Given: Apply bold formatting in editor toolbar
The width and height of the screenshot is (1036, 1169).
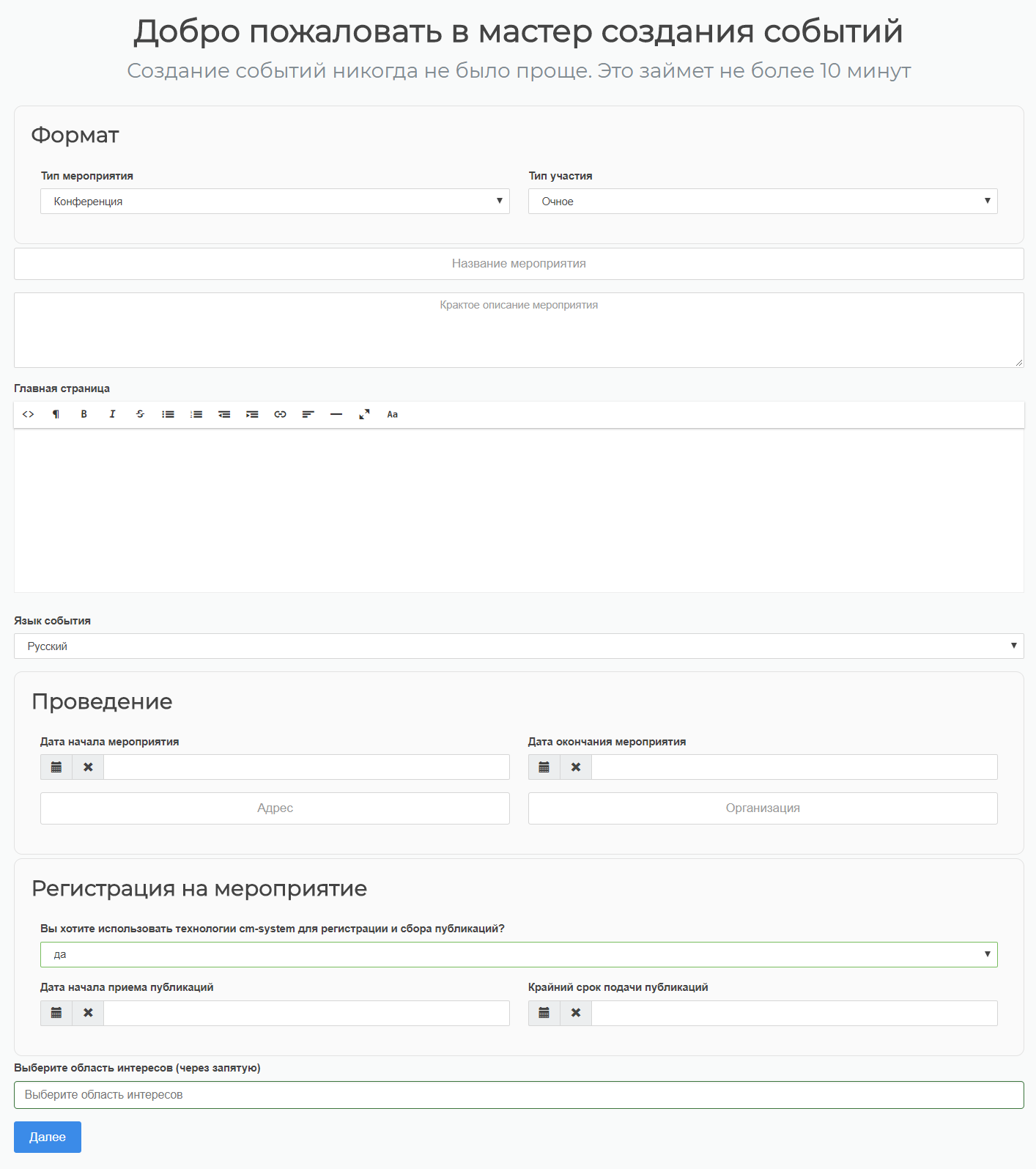Looking at the screenshot, I should tap(84, 415).
